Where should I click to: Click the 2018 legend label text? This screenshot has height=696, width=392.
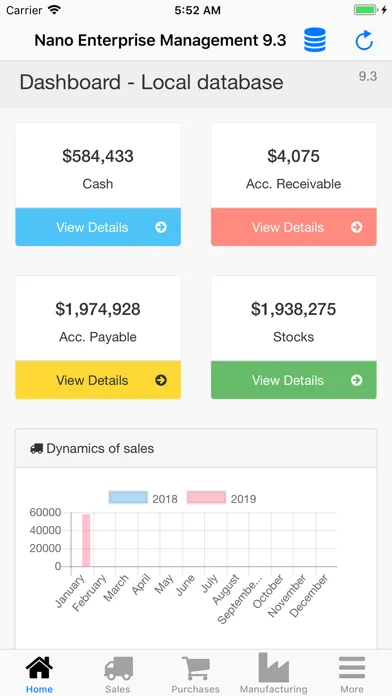click(165, 499)
